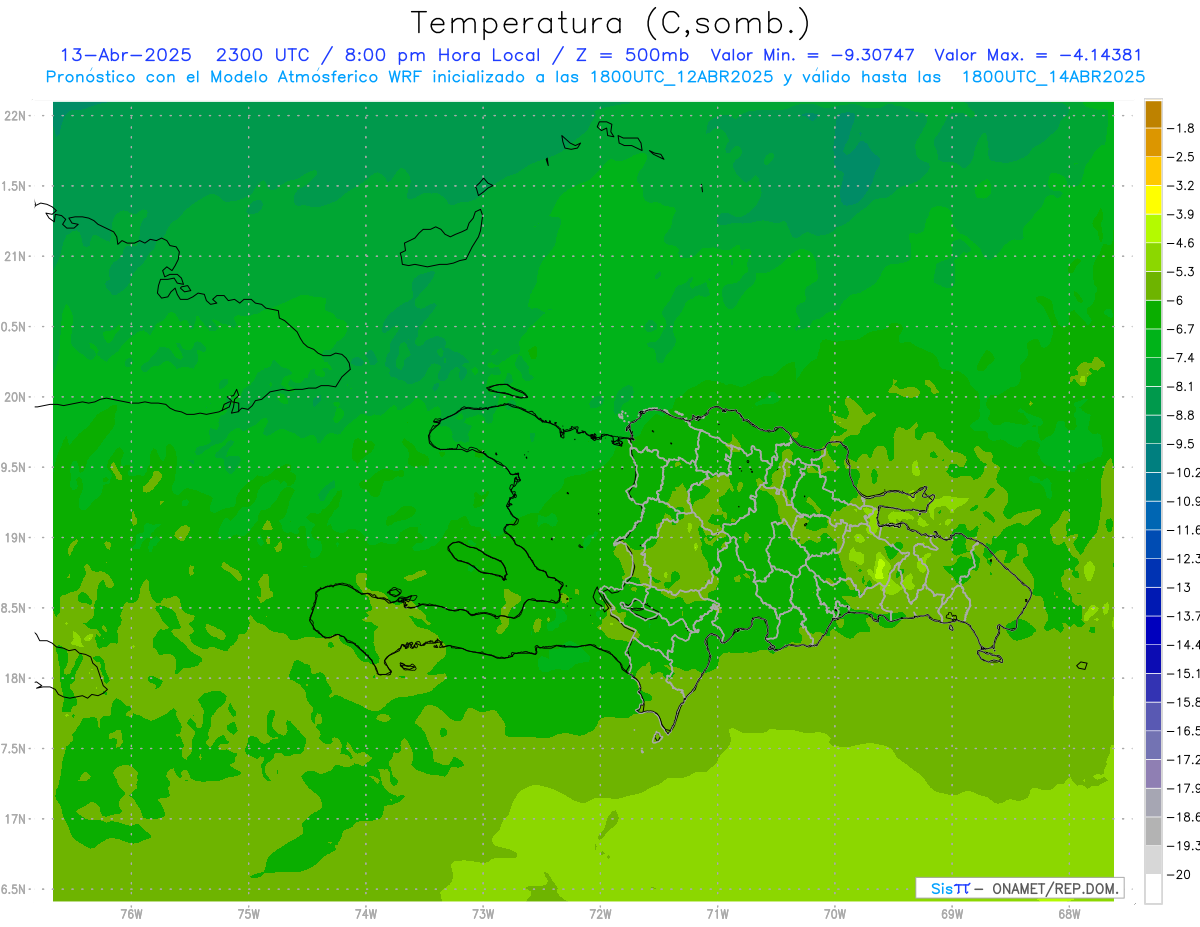
Task: Click the 21N latitude axis label
Action: [x=17, y=256]
